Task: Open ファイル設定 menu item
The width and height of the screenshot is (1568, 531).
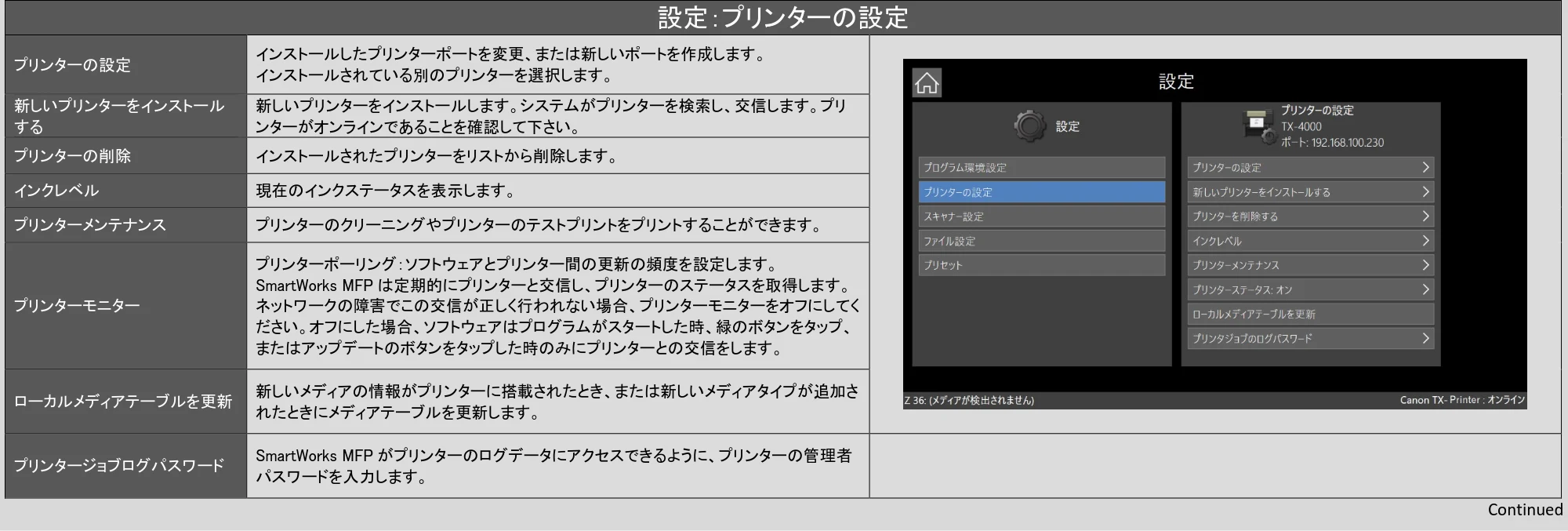Action: (x=1041, y=241)
